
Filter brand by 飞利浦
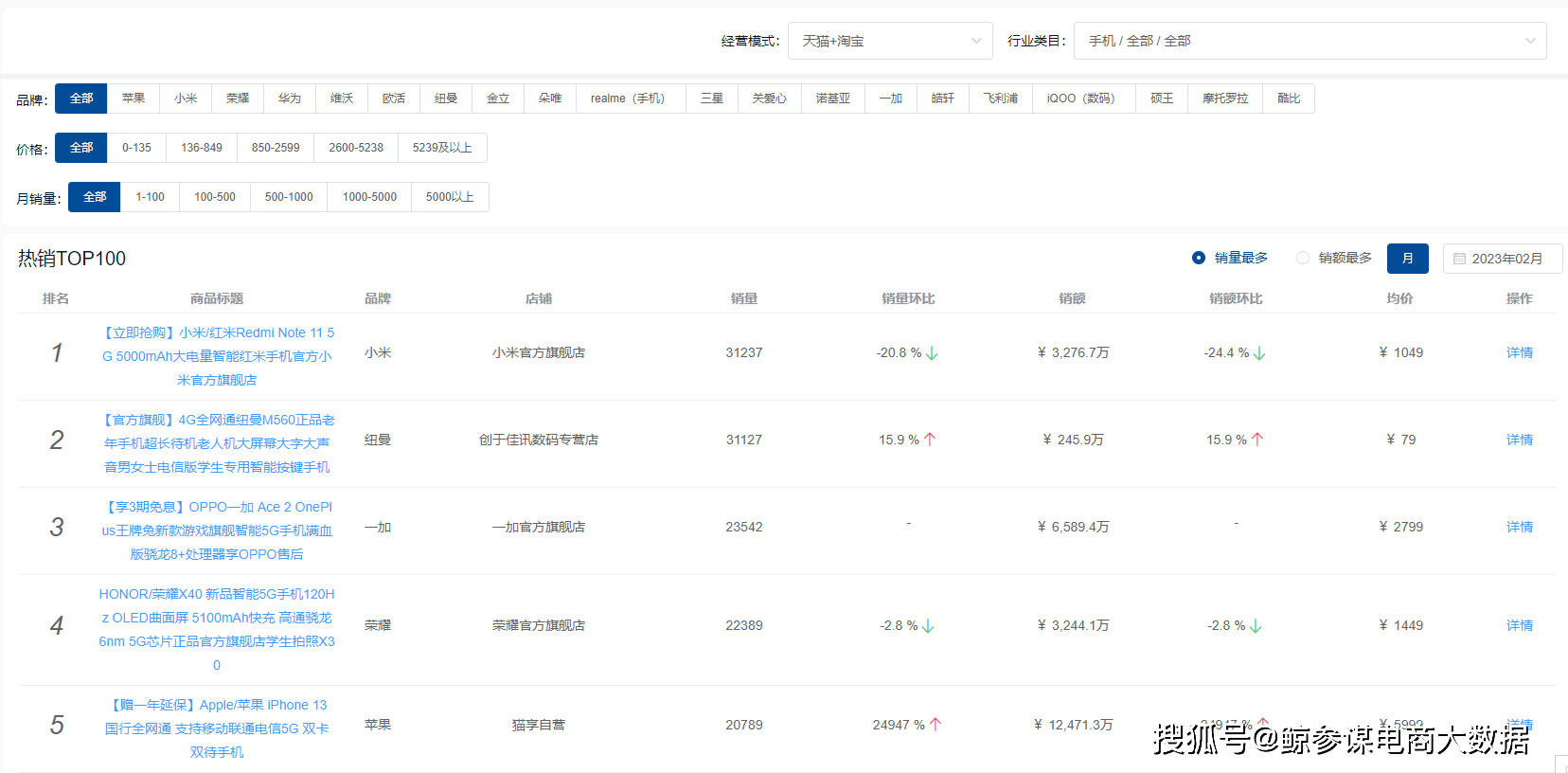1001,99
